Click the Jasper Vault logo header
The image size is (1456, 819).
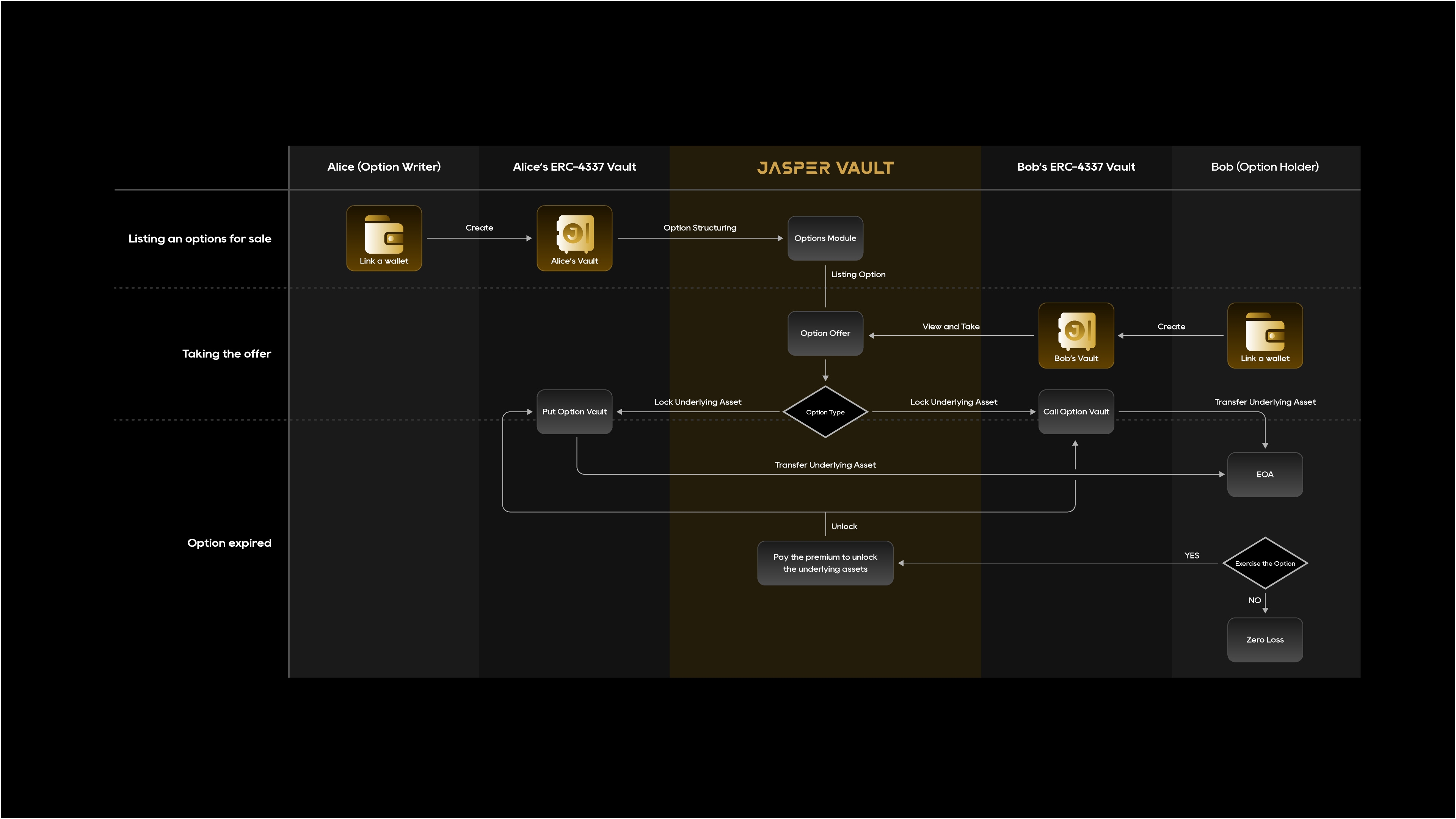(x=825, y=167)
